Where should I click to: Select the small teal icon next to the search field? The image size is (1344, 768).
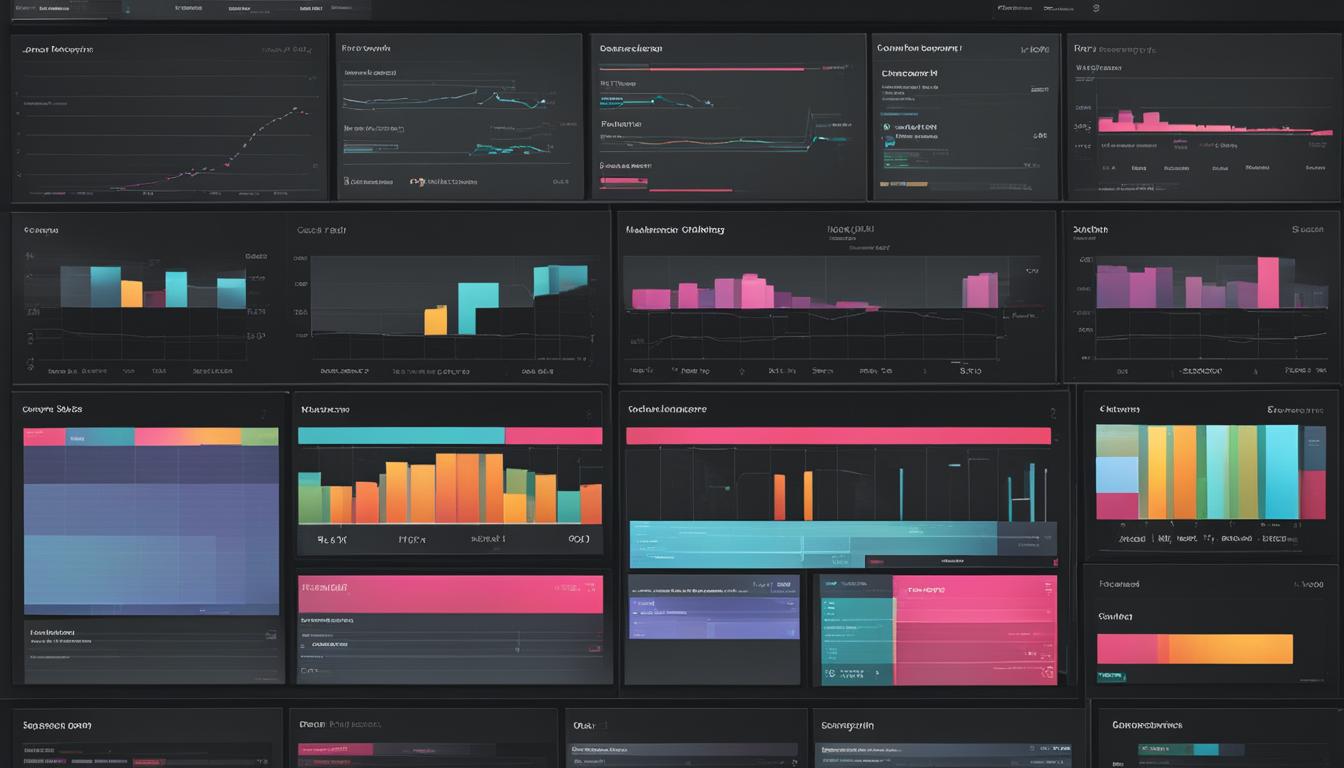click(x=126, y=8)
